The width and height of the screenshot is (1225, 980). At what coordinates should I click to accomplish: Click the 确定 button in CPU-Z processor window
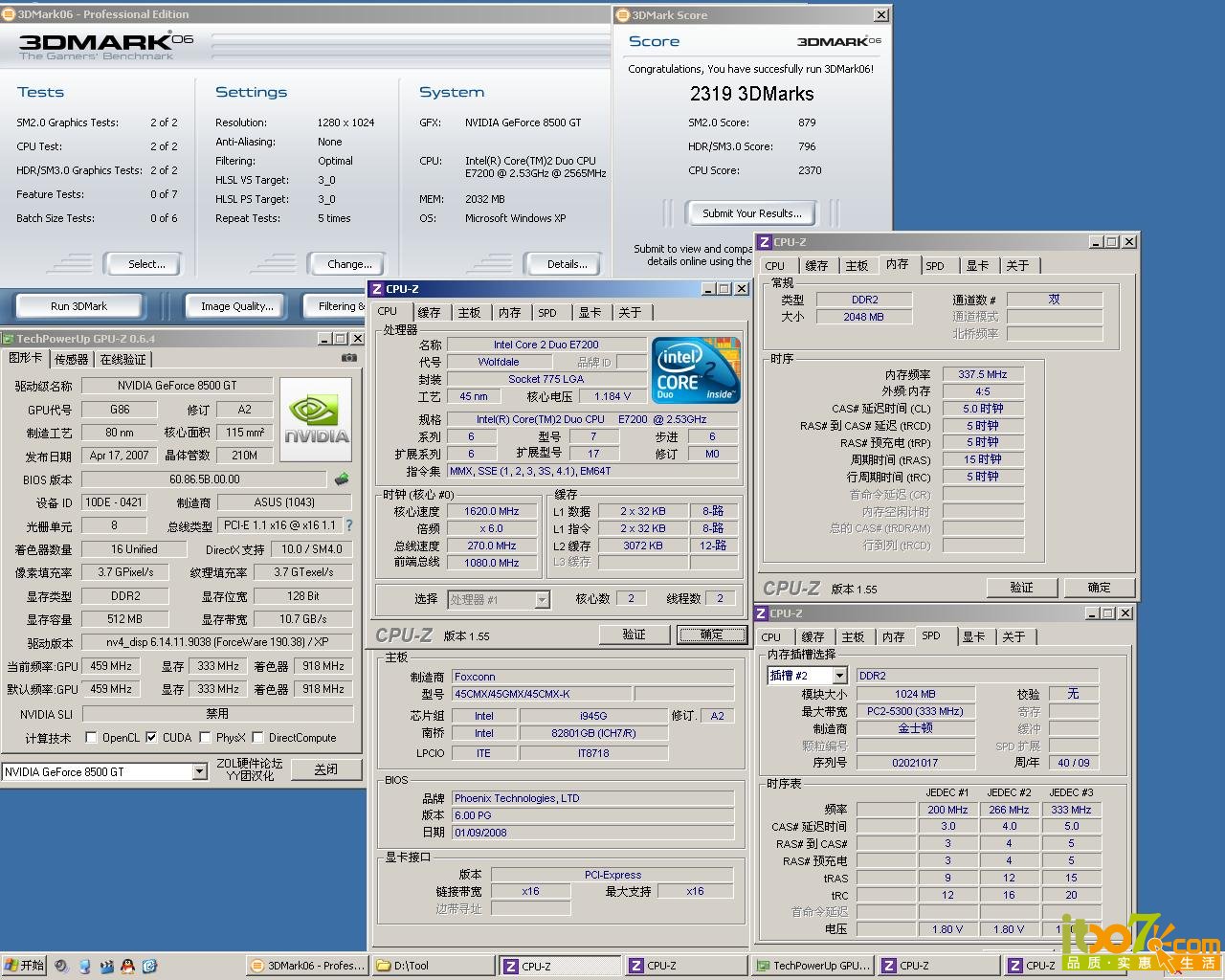click(x=711, y=635)
